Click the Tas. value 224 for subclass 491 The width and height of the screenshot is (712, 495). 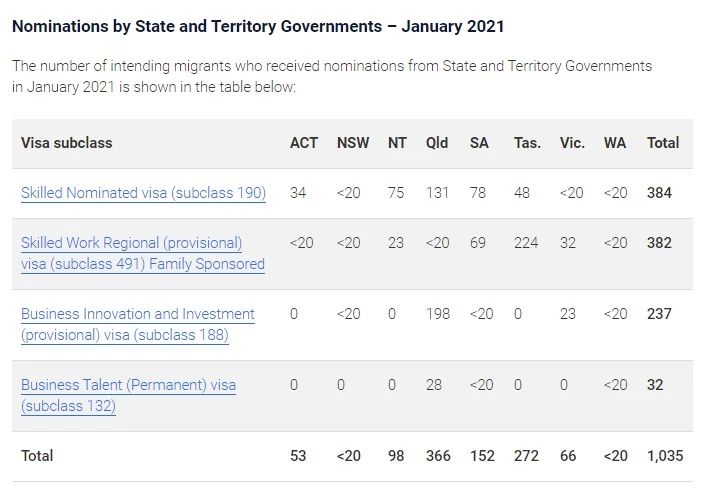525,243
